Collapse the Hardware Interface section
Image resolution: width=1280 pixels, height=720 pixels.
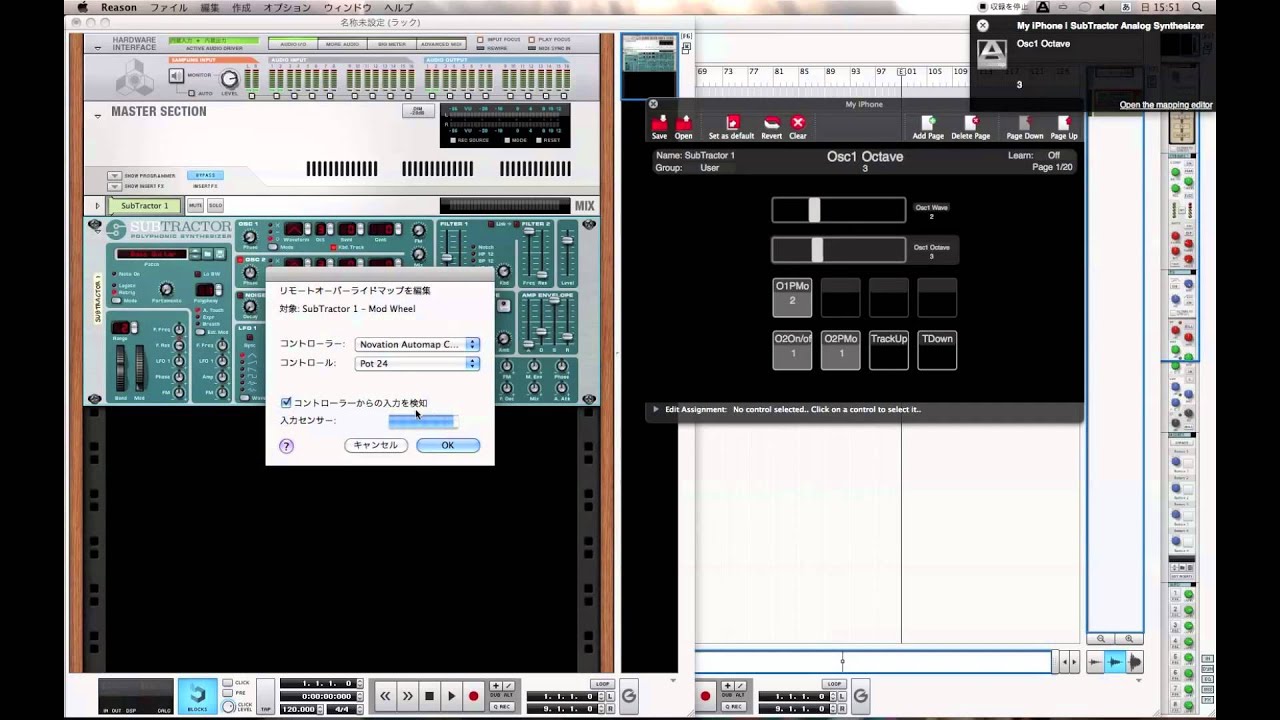click(x=97, y=49)
